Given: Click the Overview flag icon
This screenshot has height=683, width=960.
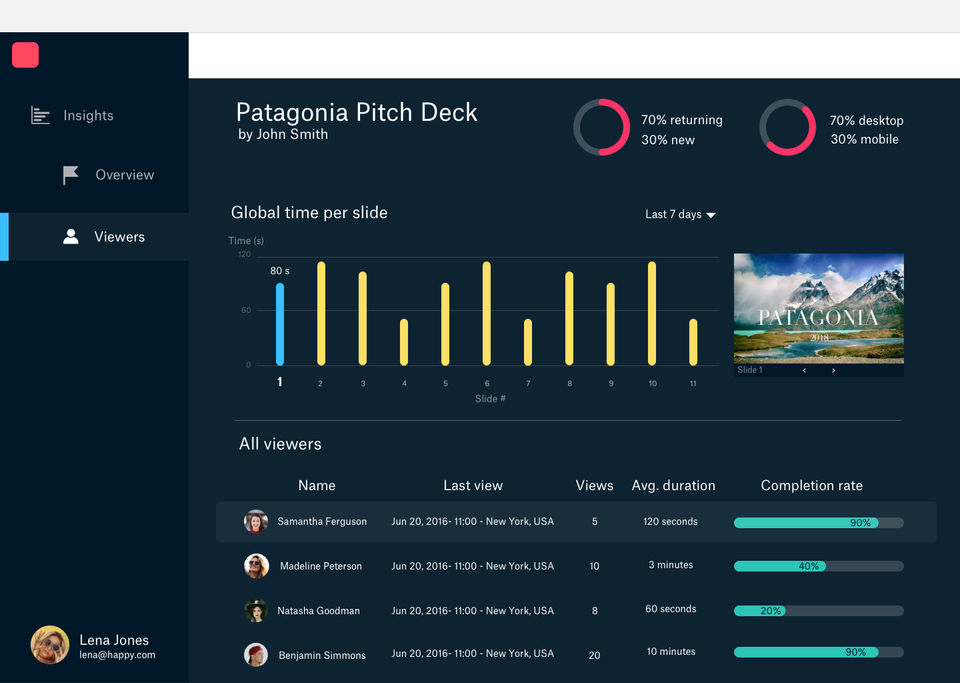Looking at the screenshot, I should 70,175.
